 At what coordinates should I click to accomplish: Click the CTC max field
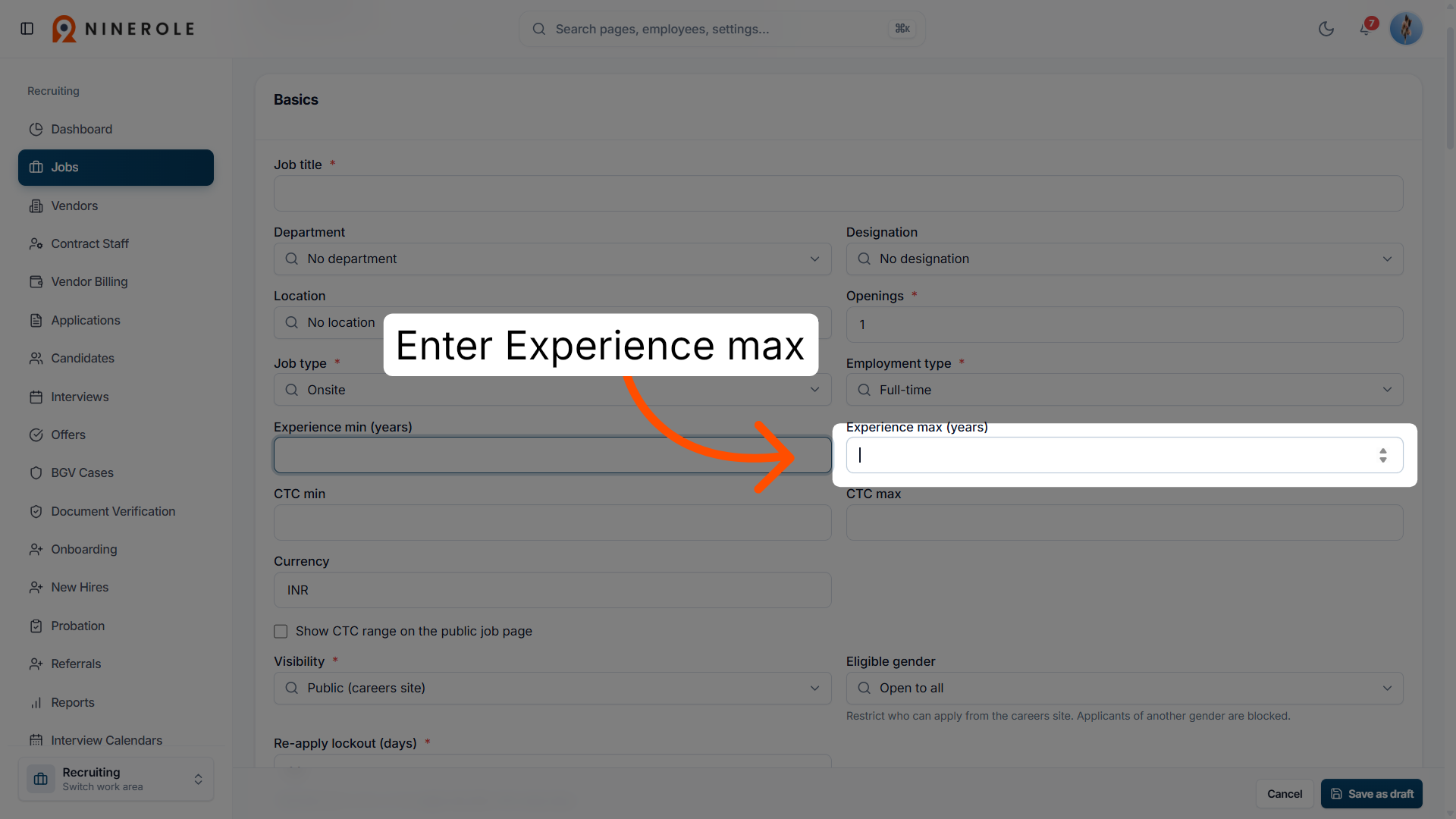(x=1125, y=522)
